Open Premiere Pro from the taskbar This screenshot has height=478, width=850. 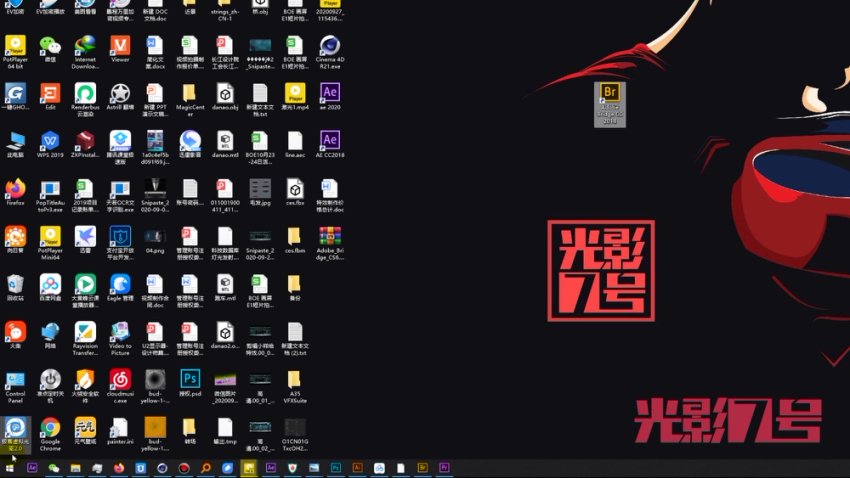pyautogui.click(x=444, y=468)
